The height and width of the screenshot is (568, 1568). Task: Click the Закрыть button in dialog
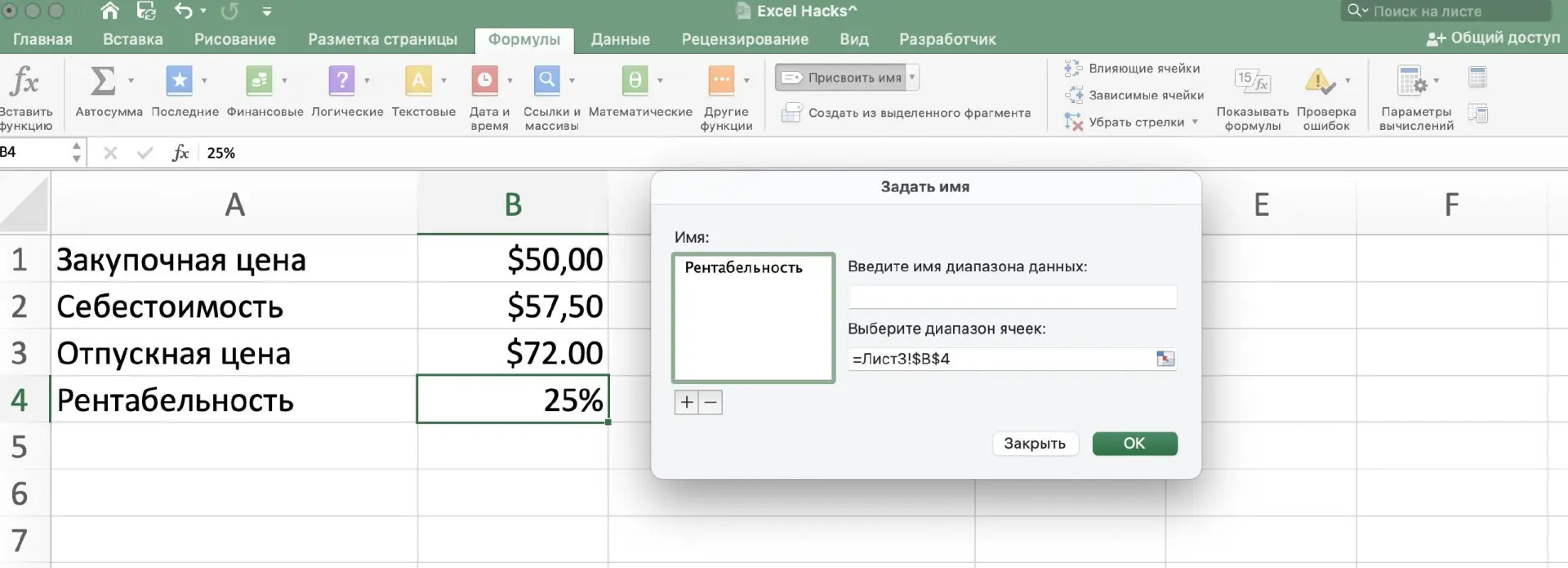pos(1035,444)
